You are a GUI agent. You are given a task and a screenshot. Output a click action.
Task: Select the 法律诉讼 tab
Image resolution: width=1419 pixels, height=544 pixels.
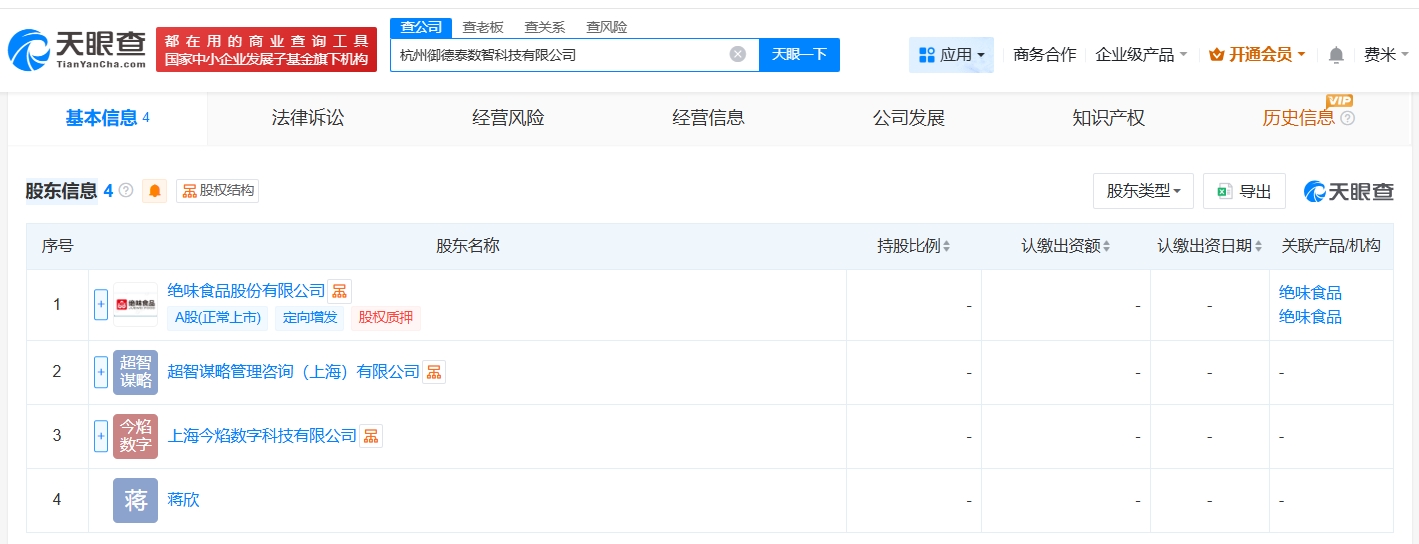coord(308,118)
